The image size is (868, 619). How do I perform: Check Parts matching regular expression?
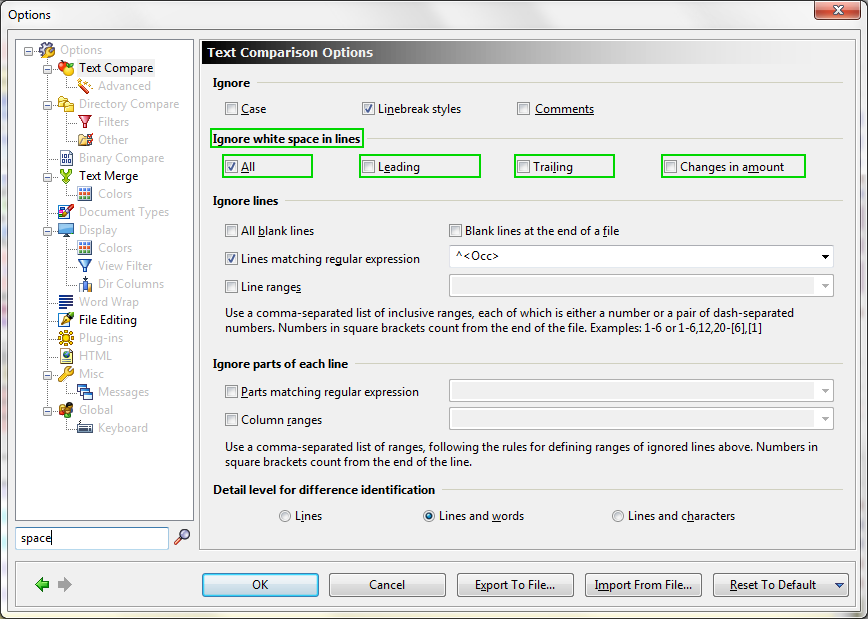click(231, 391)
